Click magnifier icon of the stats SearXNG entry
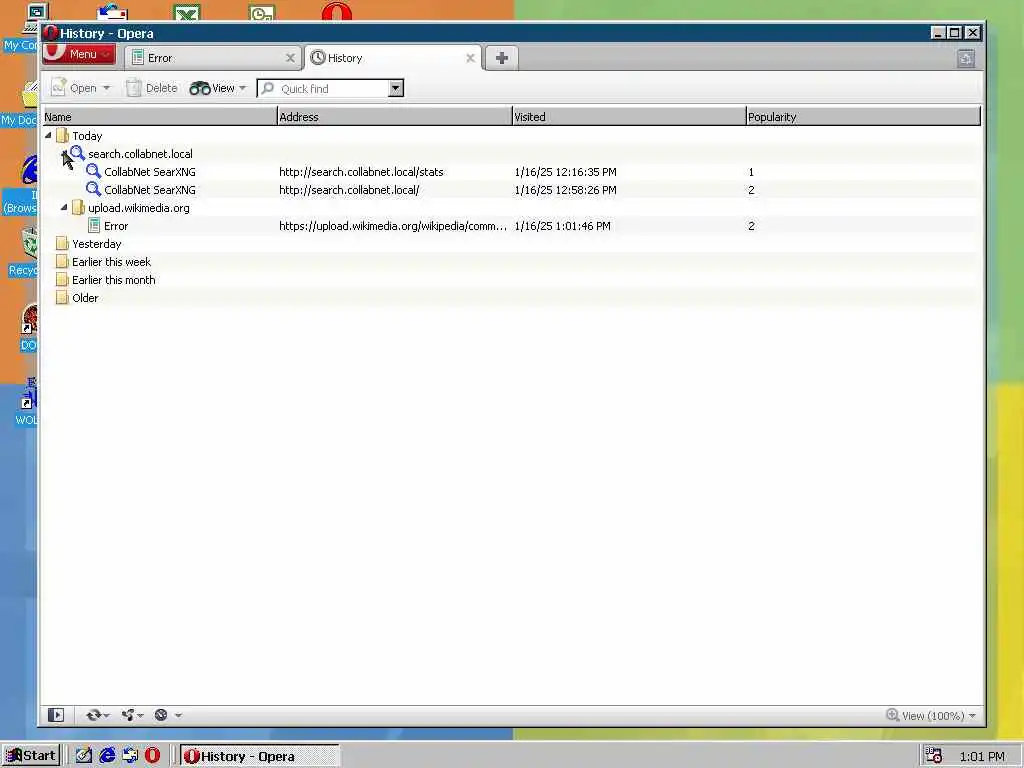 93,171
